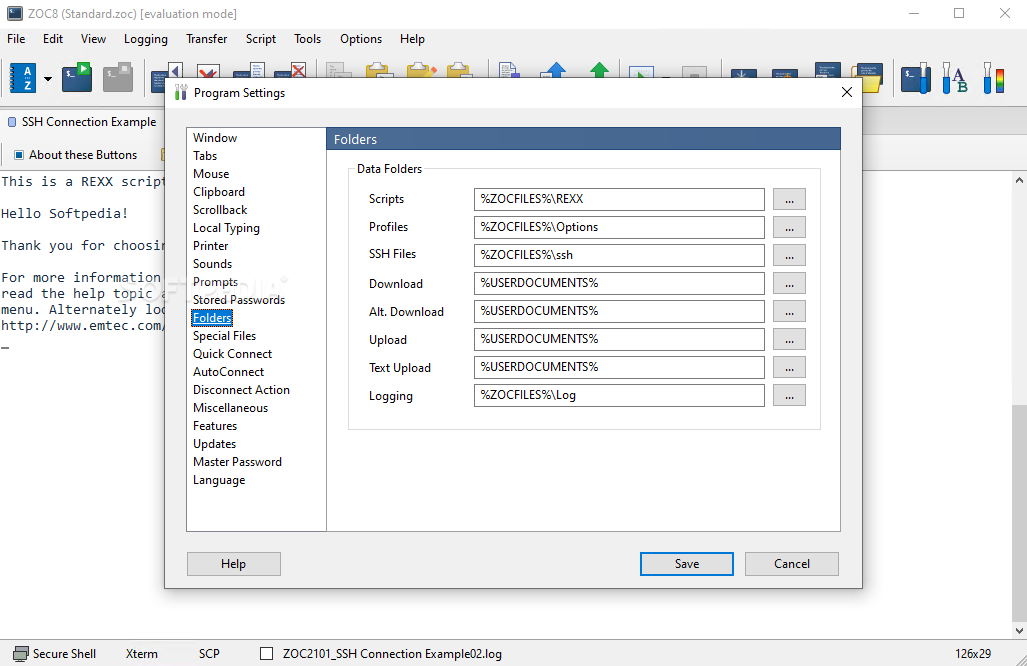Screen dimensions: 1027x666
Task: Click the SSH Files path field
Action: pyautogui.click(x=619, y=255)
